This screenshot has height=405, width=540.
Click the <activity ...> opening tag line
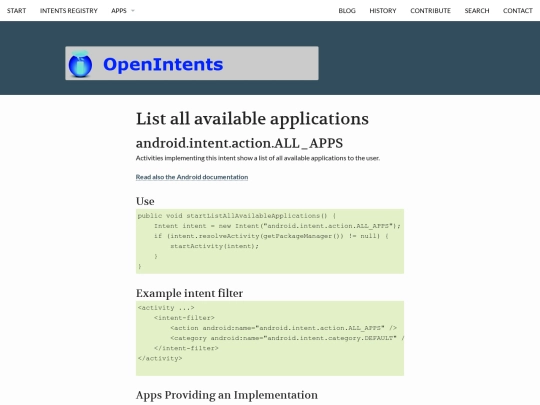166,308
